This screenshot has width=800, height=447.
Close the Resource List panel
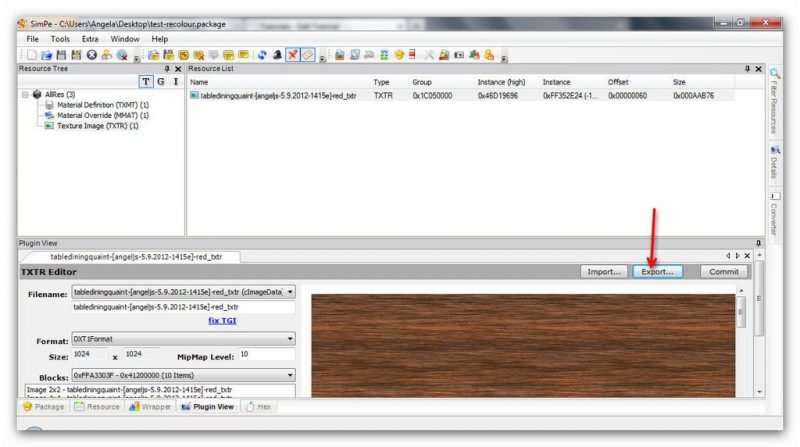[759, 69]
